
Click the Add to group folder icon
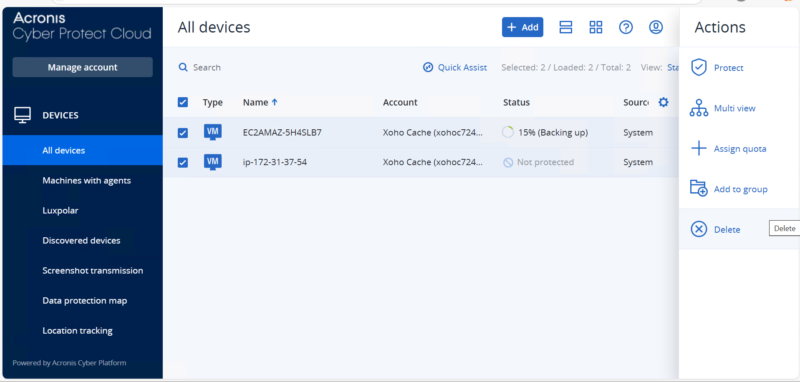coord(698,189)
